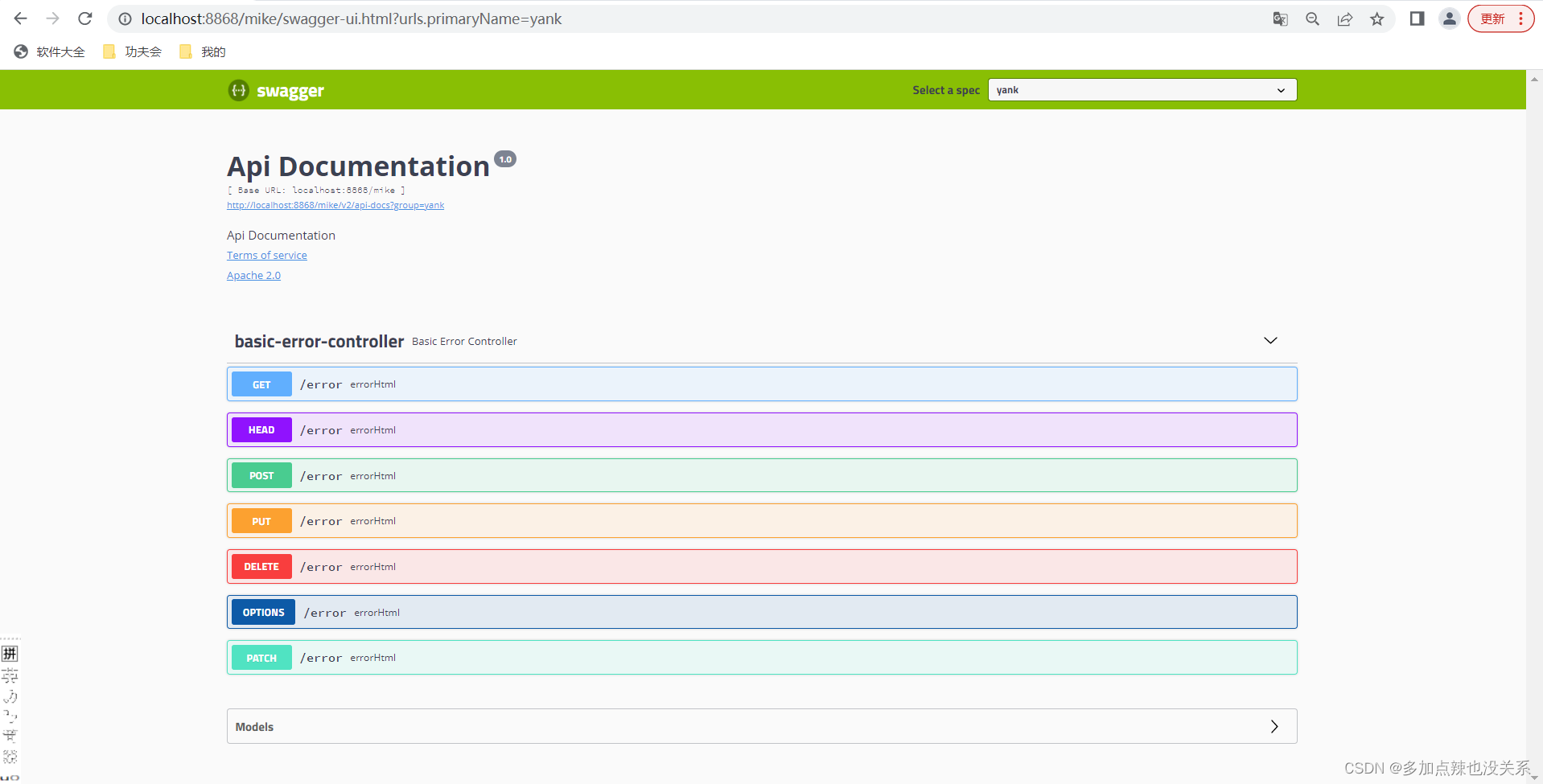Open the 功夫会 bookmark folder
This screenshot has height=784, width=1543.
pyautogui.click(x=133, y=51)
